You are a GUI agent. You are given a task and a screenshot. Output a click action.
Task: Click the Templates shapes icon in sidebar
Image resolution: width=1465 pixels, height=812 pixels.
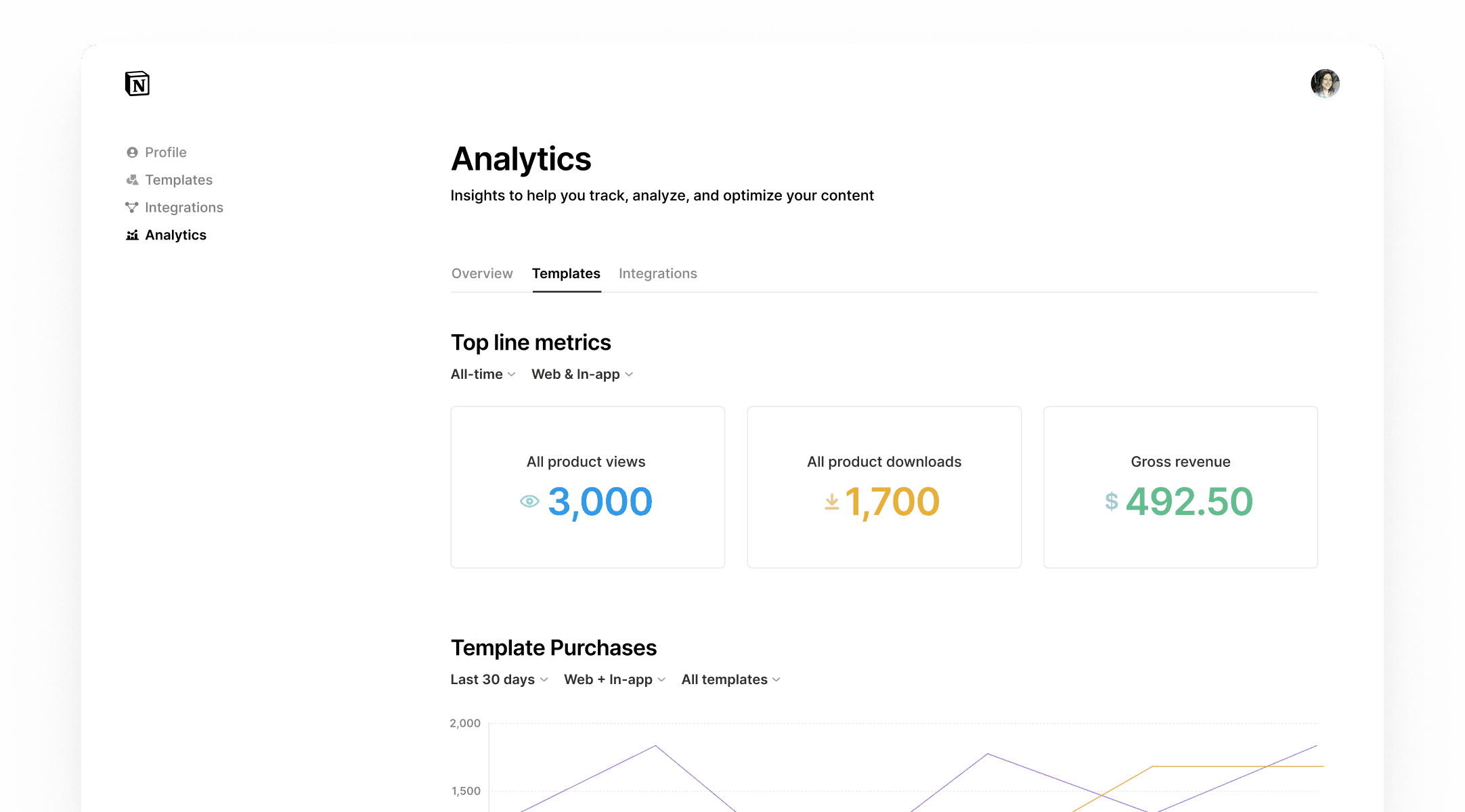click(x=132, y=180)
